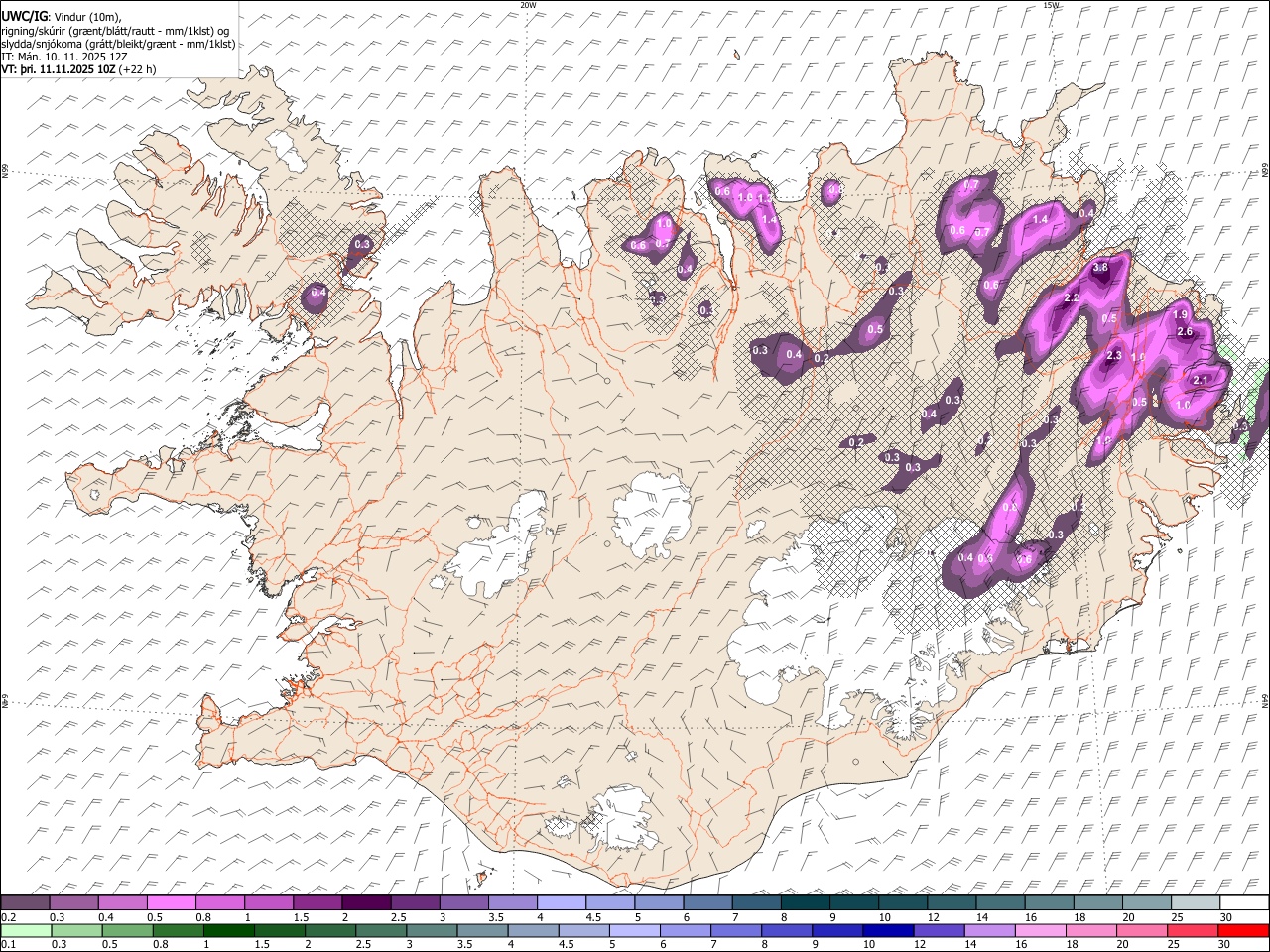Viewport: 1270px width, 952px height.
Task: Click the "IT: Mán. 10. 11. 2025 12Z" line
Action: tap(64, 57)
